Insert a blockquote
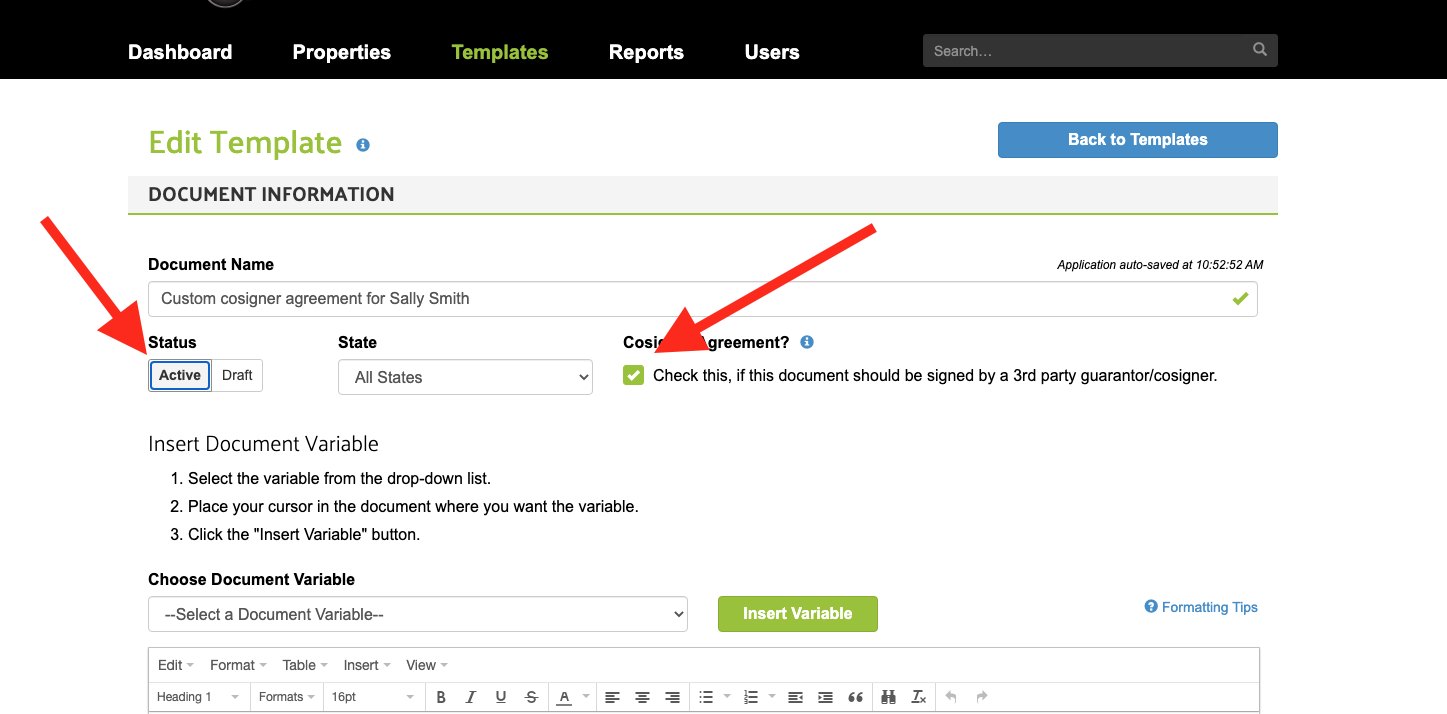The image size is (1447, 714). [x=855, y=697]
